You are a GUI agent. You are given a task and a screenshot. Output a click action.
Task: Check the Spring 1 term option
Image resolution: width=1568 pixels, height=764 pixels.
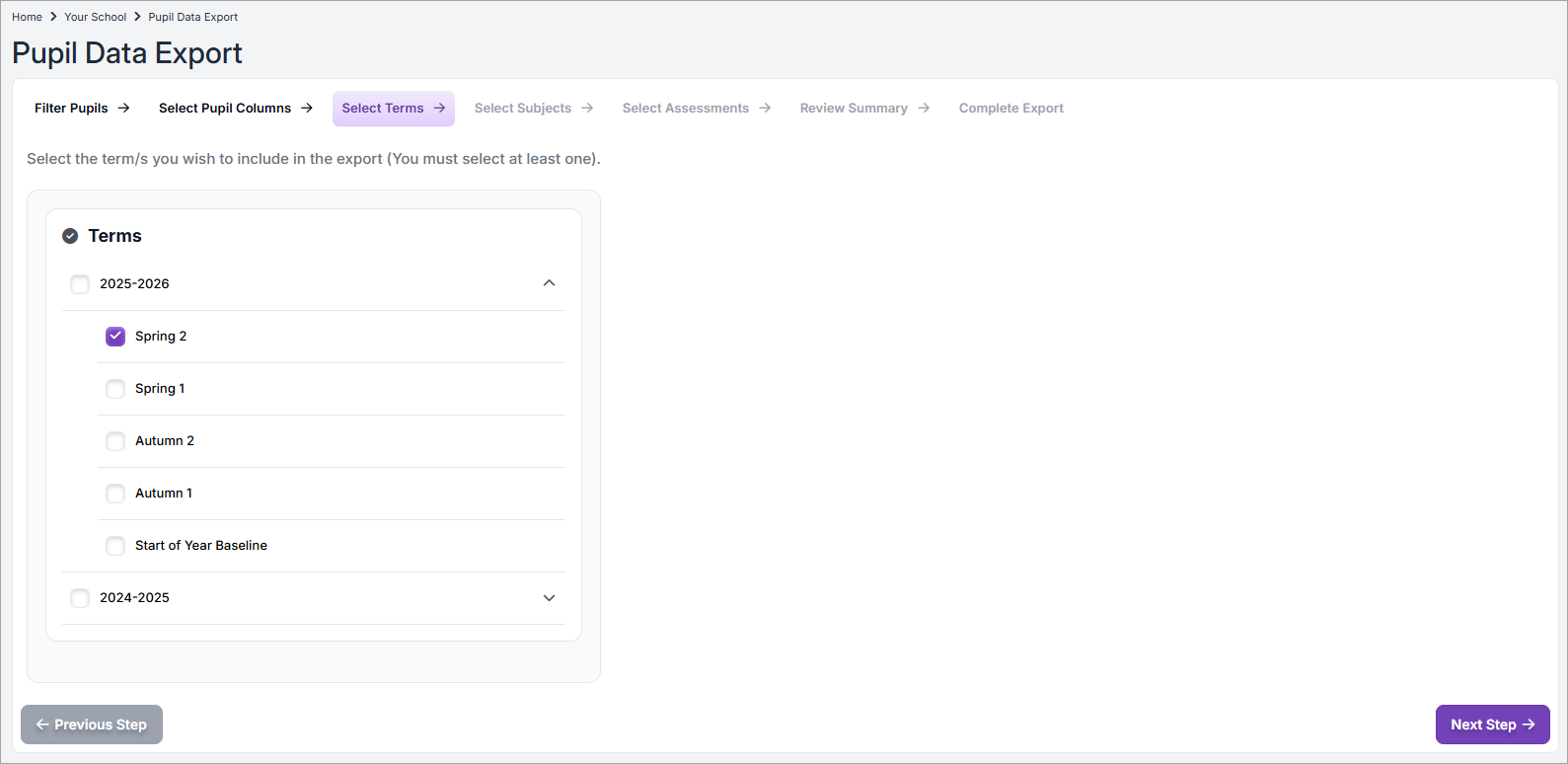tap(115, 389)
